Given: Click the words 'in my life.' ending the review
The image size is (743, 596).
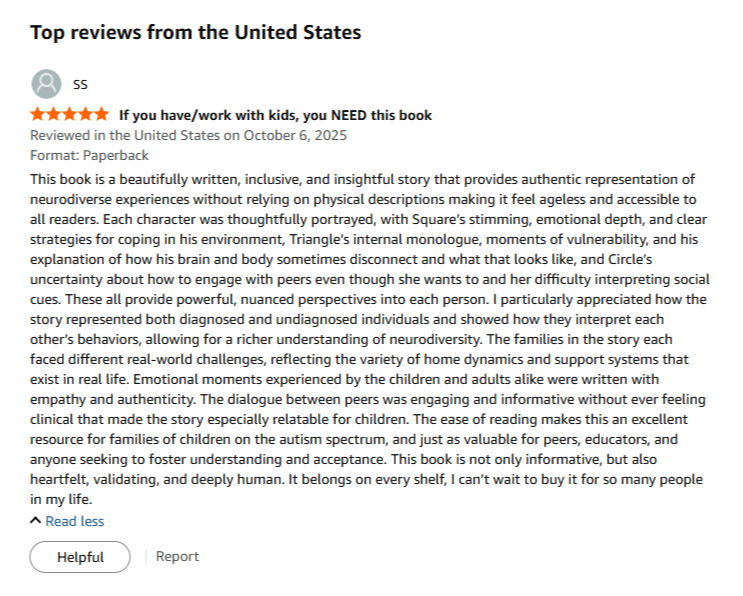Looking at the screenshot, I should pos(61,499).
